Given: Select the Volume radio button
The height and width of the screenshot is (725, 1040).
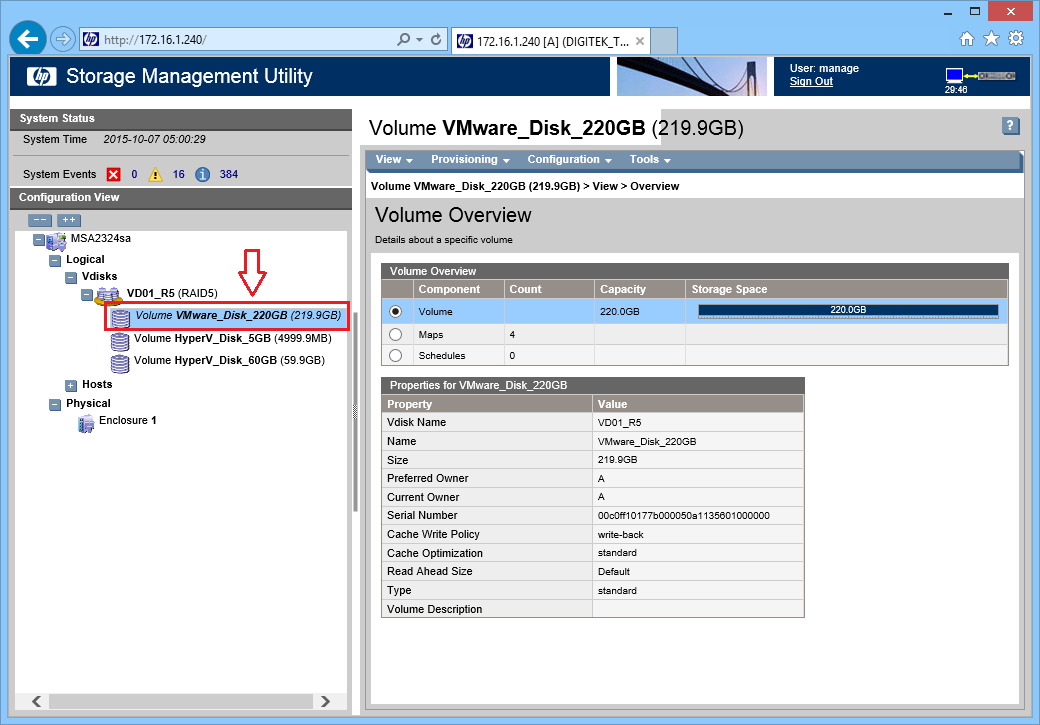Looking at the screenshot, I should point(395,311).
